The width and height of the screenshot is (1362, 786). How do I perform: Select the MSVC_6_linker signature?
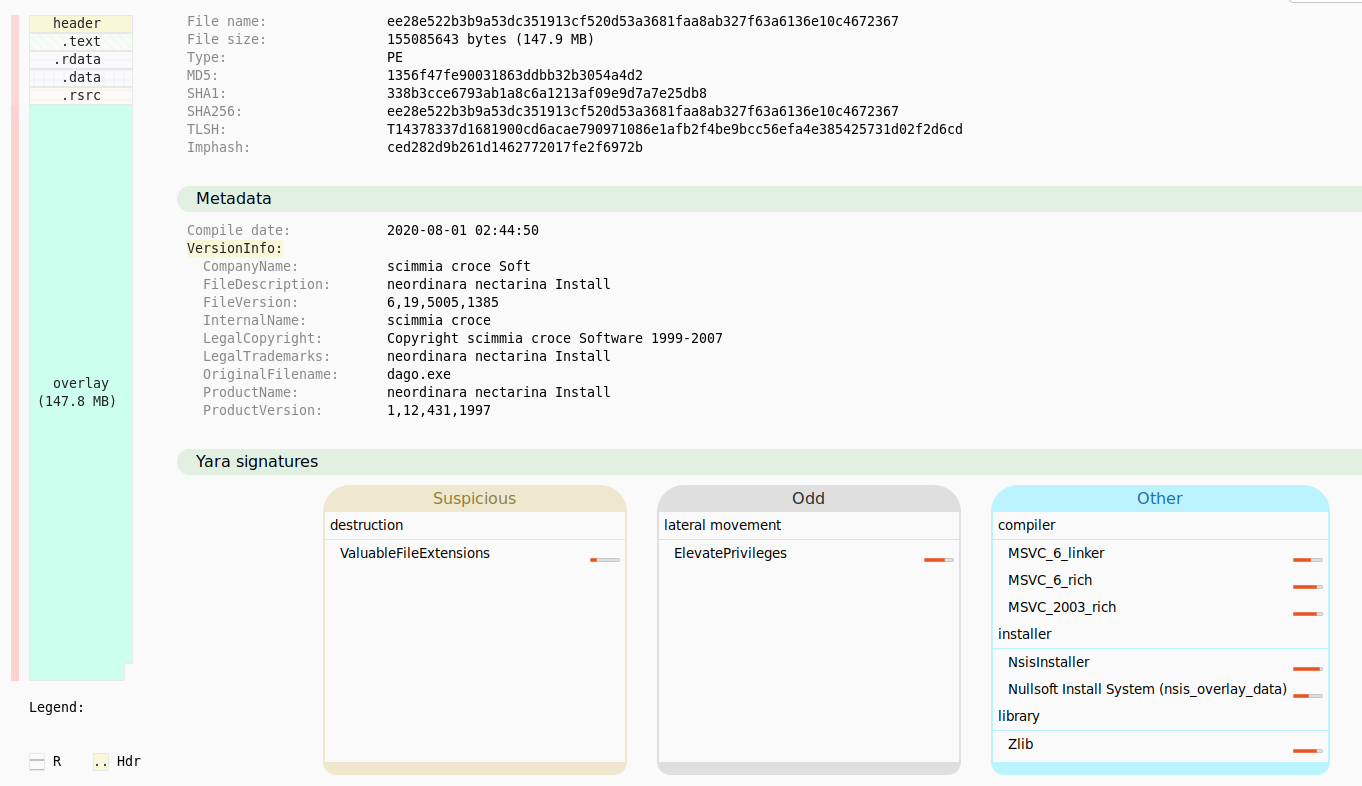click(1050, 552)
